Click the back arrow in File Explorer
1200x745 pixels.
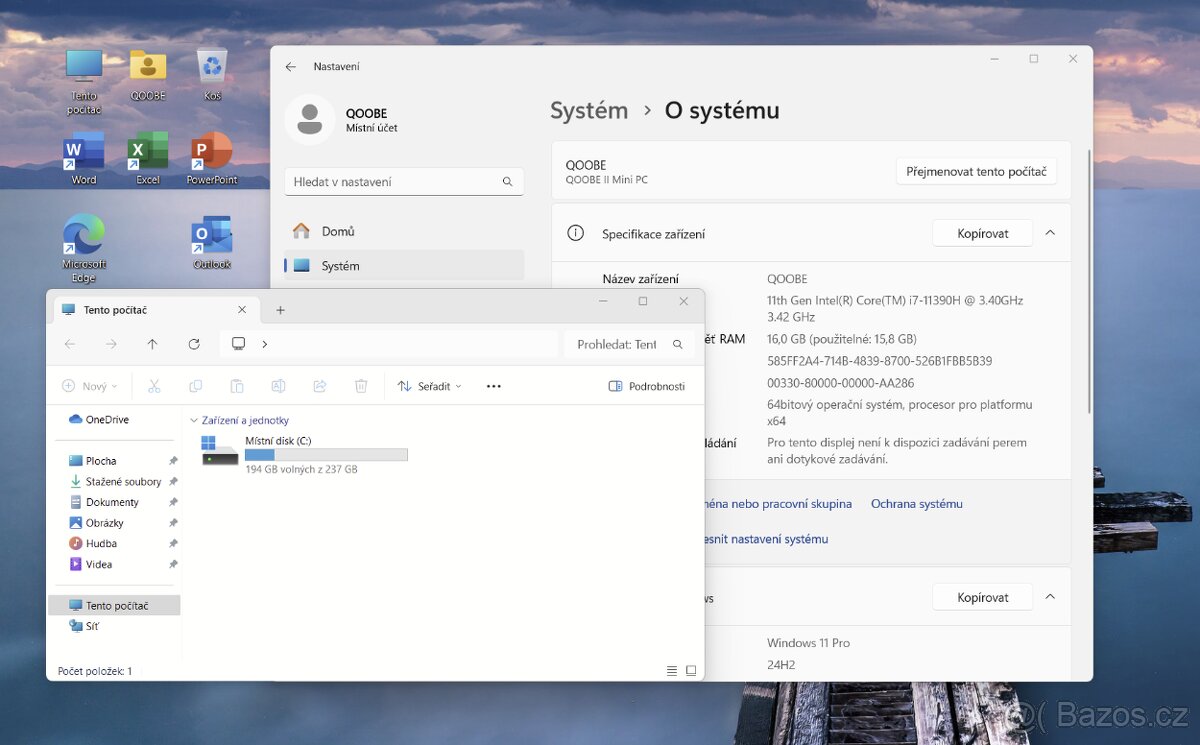(x=70, y=344)
